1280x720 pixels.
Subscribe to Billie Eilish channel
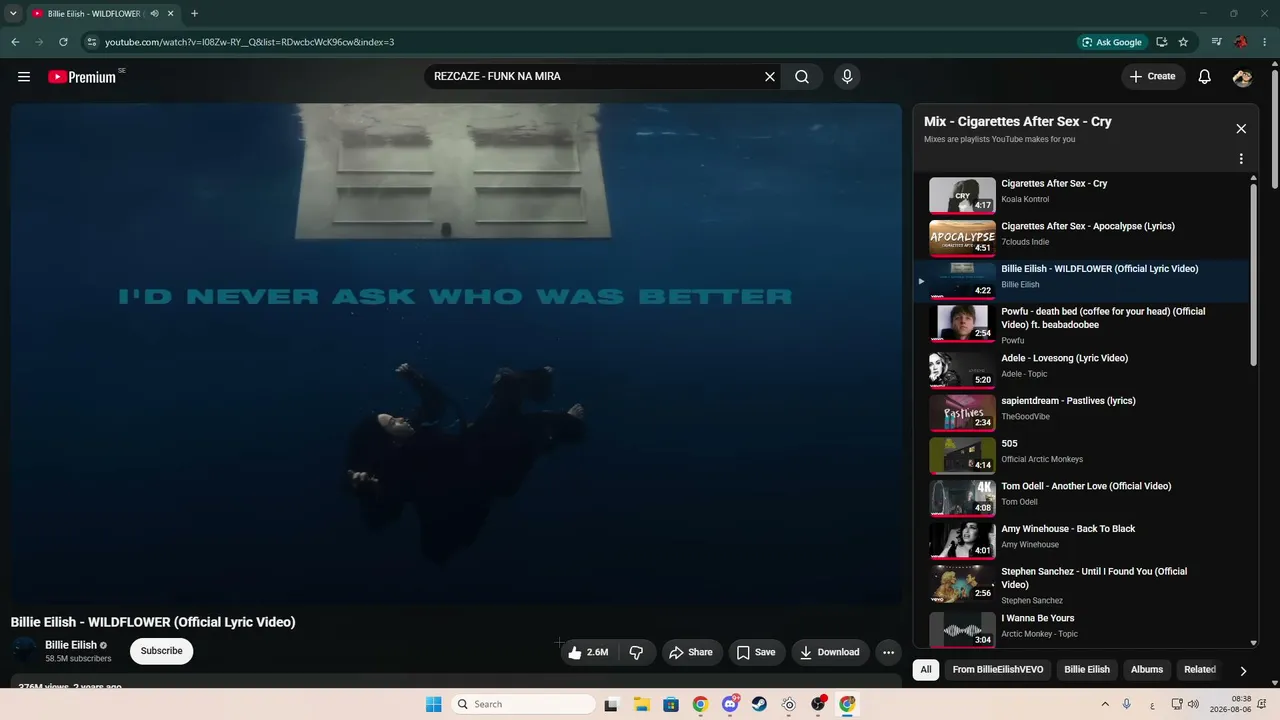161,651
